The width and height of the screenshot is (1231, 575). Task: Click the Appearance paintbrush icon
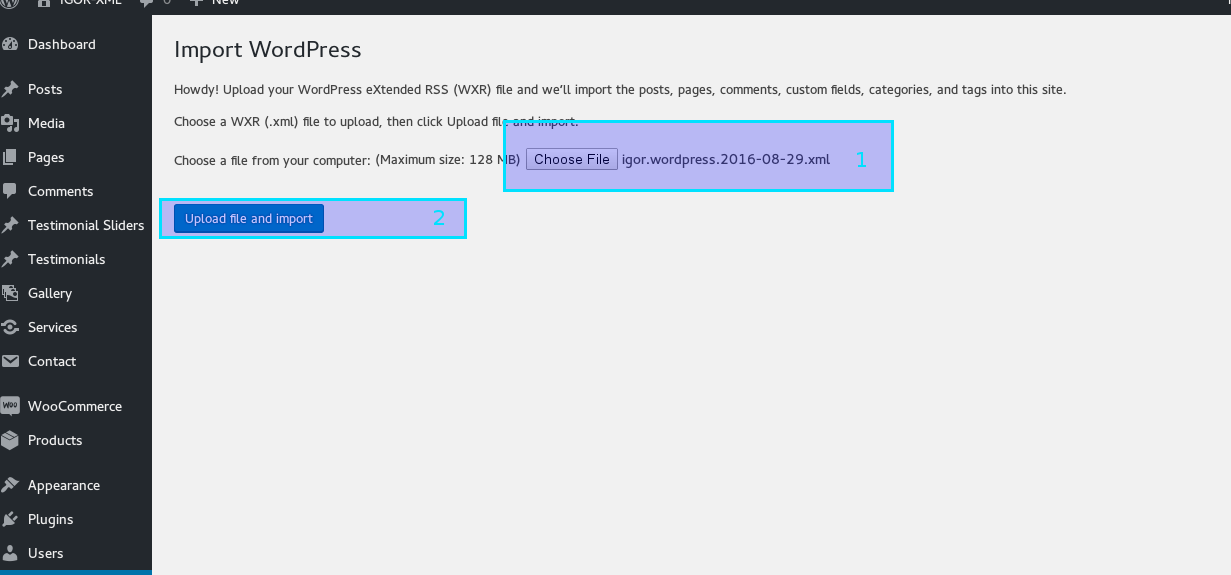[x=10, y=485]
